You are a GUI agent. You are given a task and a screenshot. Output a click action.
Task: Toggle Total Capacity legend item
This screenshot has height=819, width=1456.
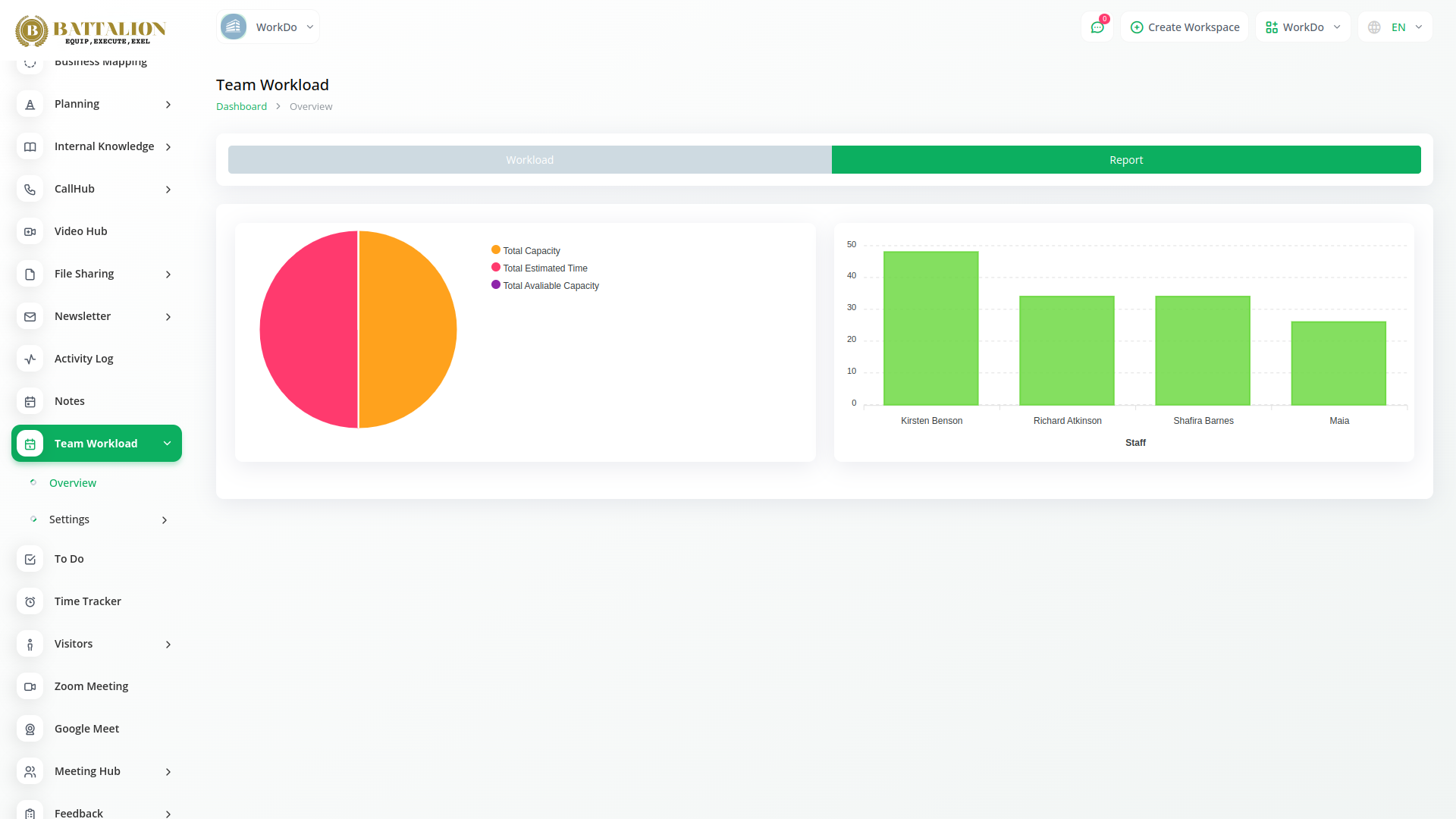[531, 251]
